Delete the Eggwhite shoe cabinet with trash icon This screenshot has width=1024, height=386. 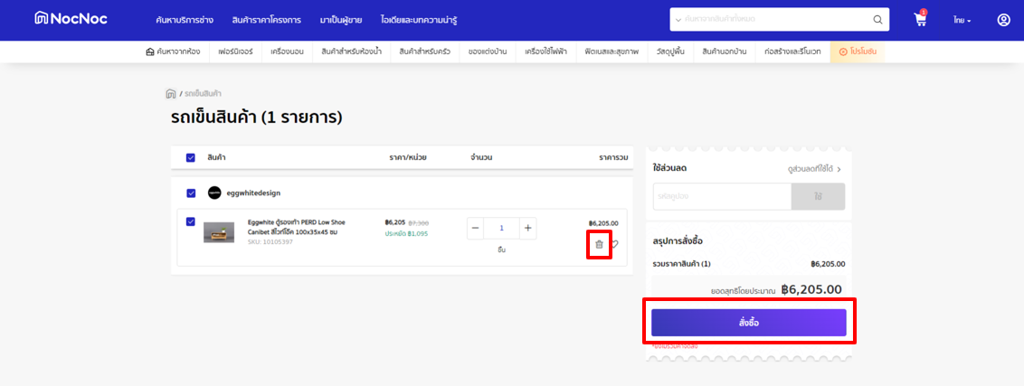[599, 244]
